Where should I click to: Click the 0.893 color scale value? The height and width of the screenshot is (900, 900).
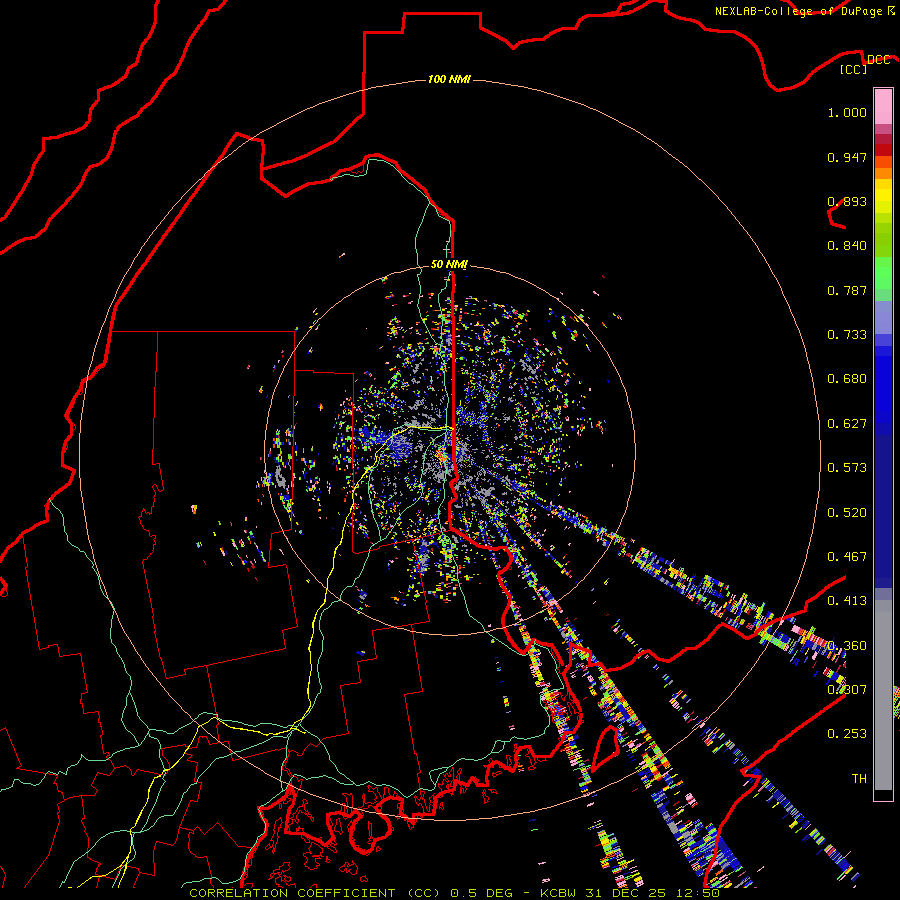point(847,201)
